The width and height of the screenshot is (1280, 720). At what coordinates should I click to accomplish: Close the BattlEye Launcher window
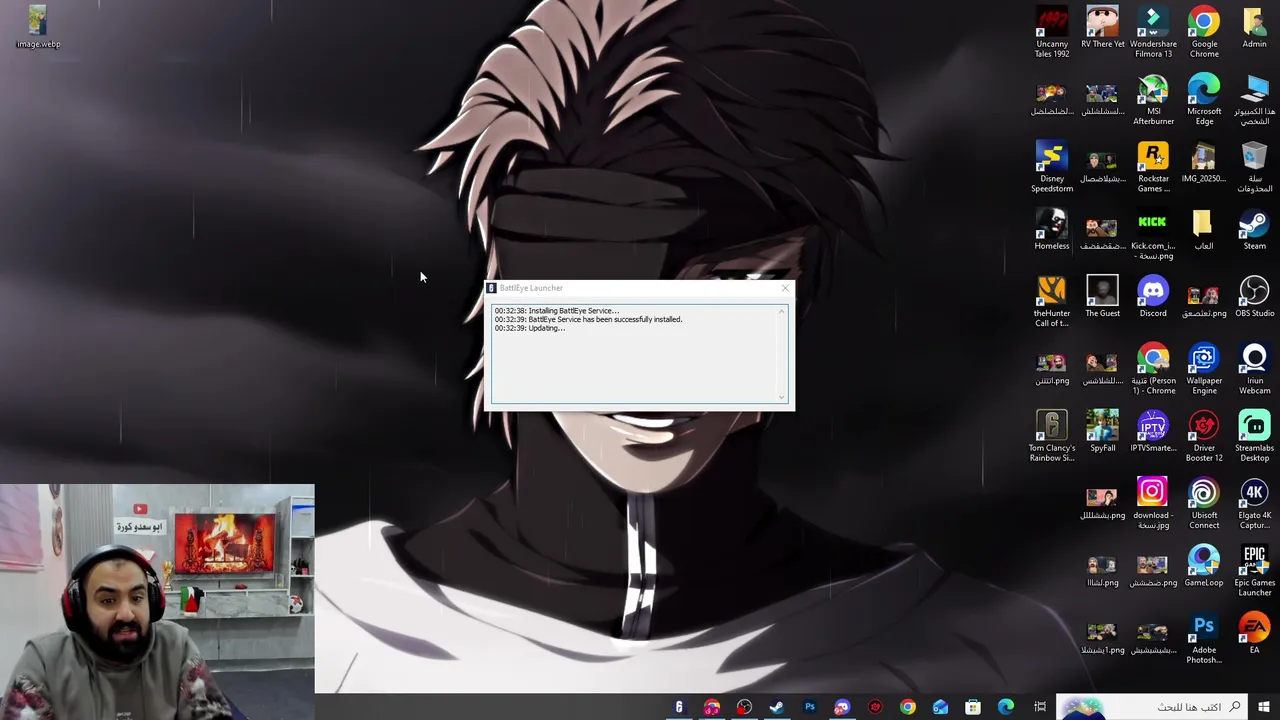[784, 288]
